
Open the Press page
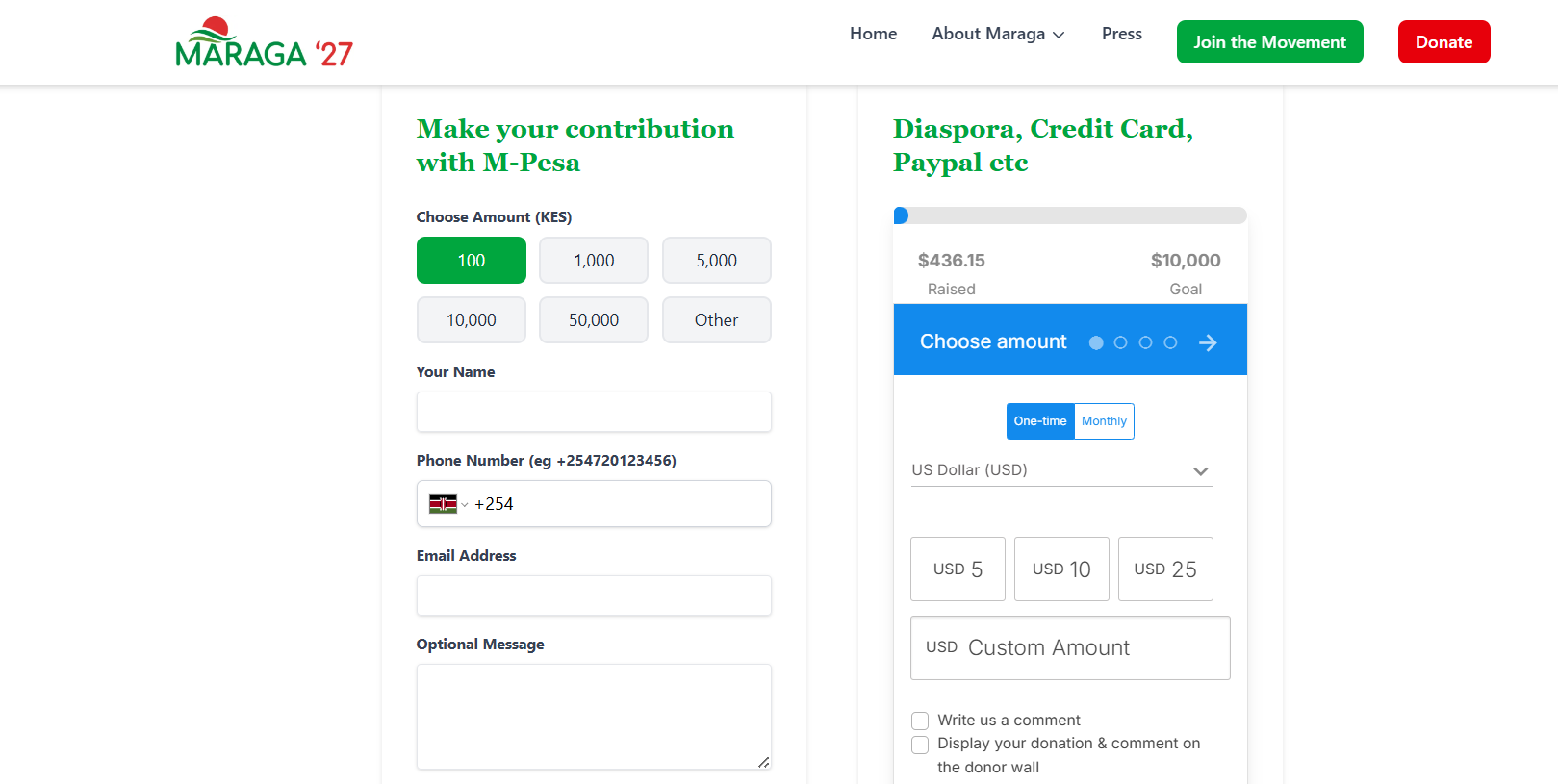point(1122,34)
